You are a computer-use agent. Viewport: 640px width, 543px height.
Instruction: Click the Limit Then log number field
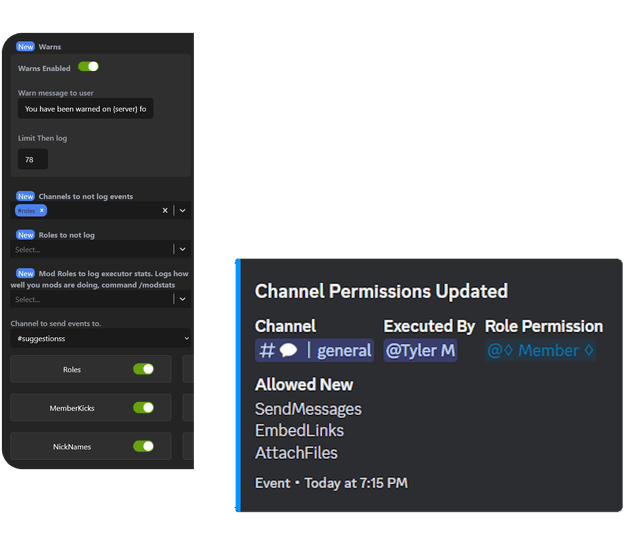(x=32, y=159)
